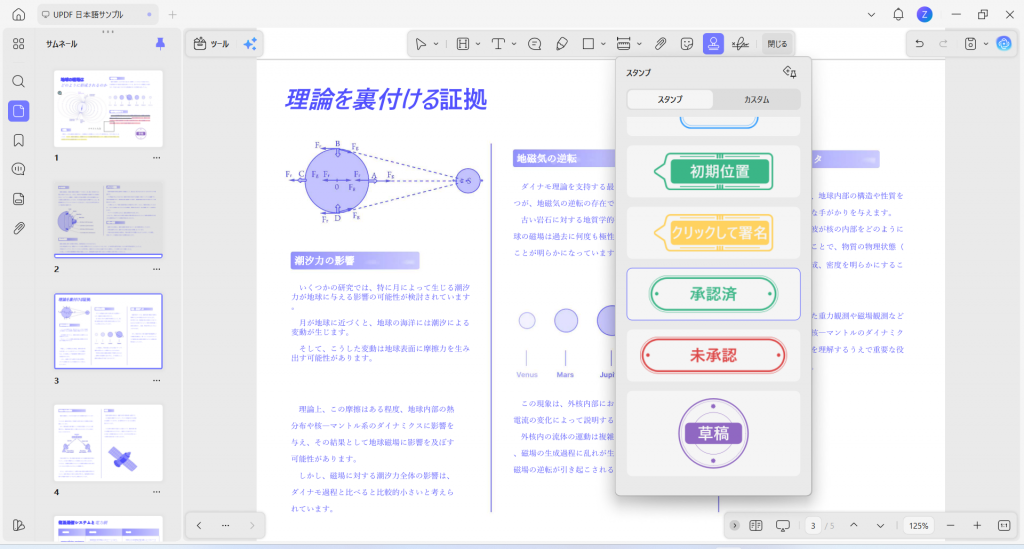Open options menu for page 3 thumbnail

(157, 381)
